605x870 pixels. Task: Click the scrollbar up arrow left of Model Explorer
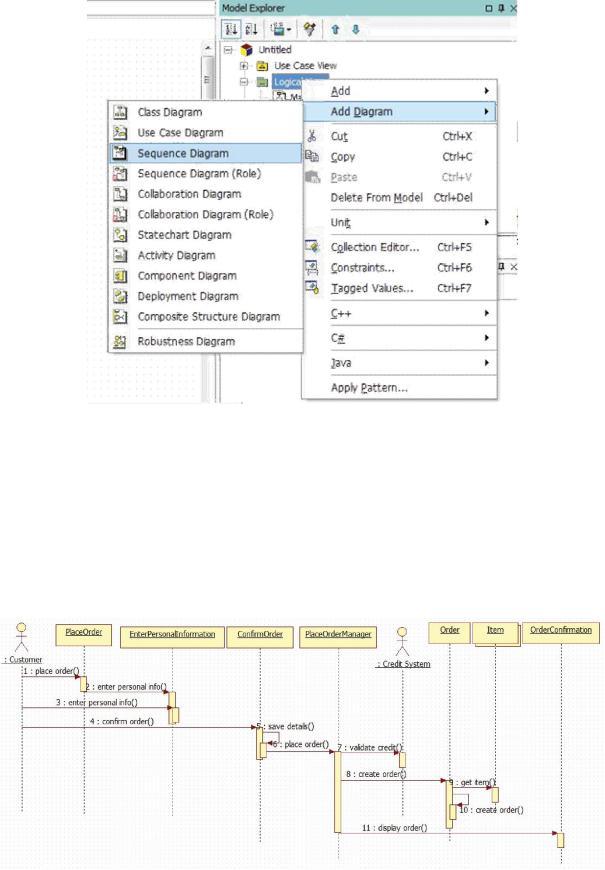tap(208, 49)
